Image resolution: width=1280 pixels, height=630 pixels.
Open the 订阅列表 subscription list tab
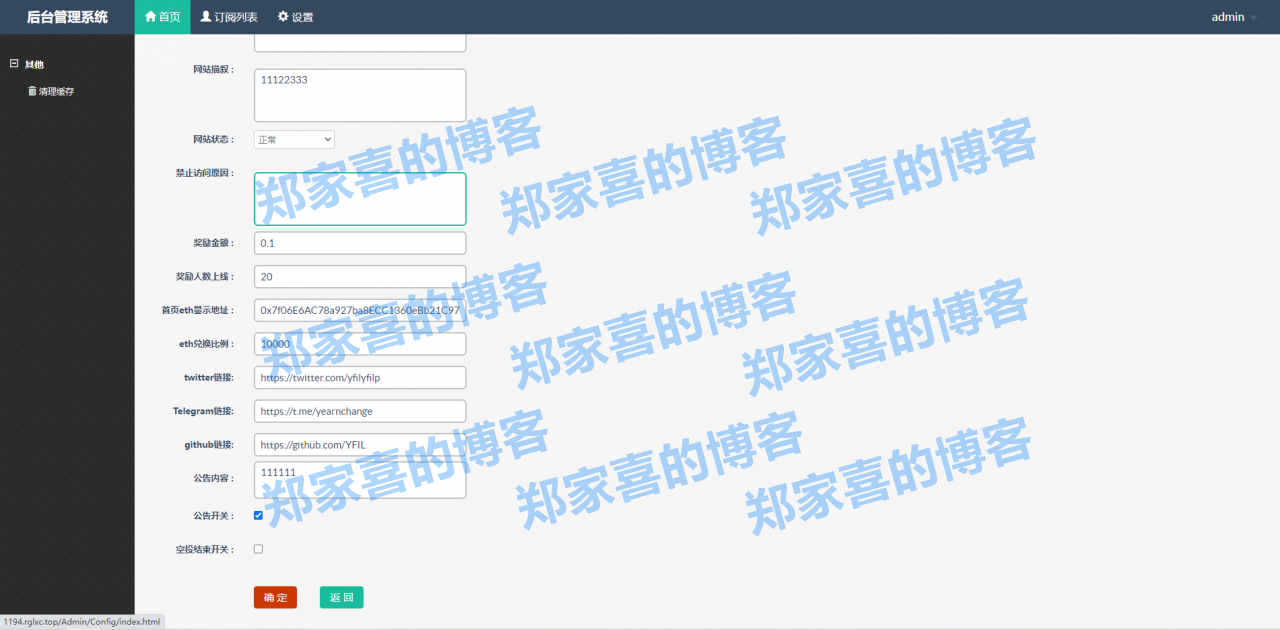[228, 17]
